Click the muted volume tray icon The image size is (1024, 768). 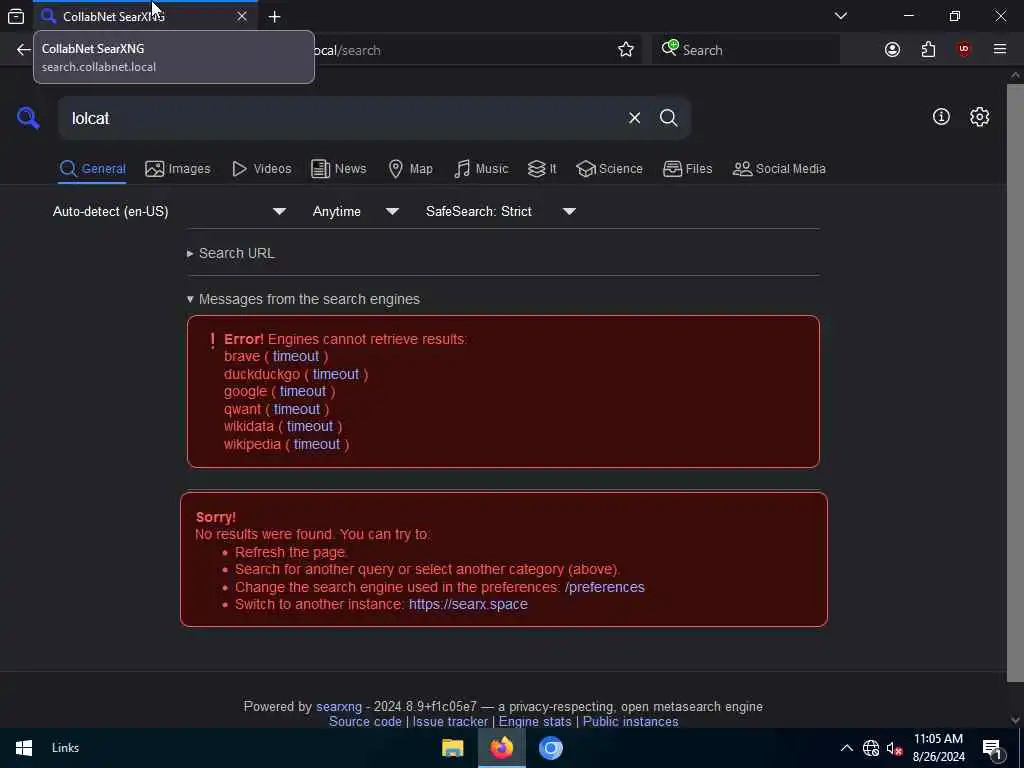(x=895, y=748)
